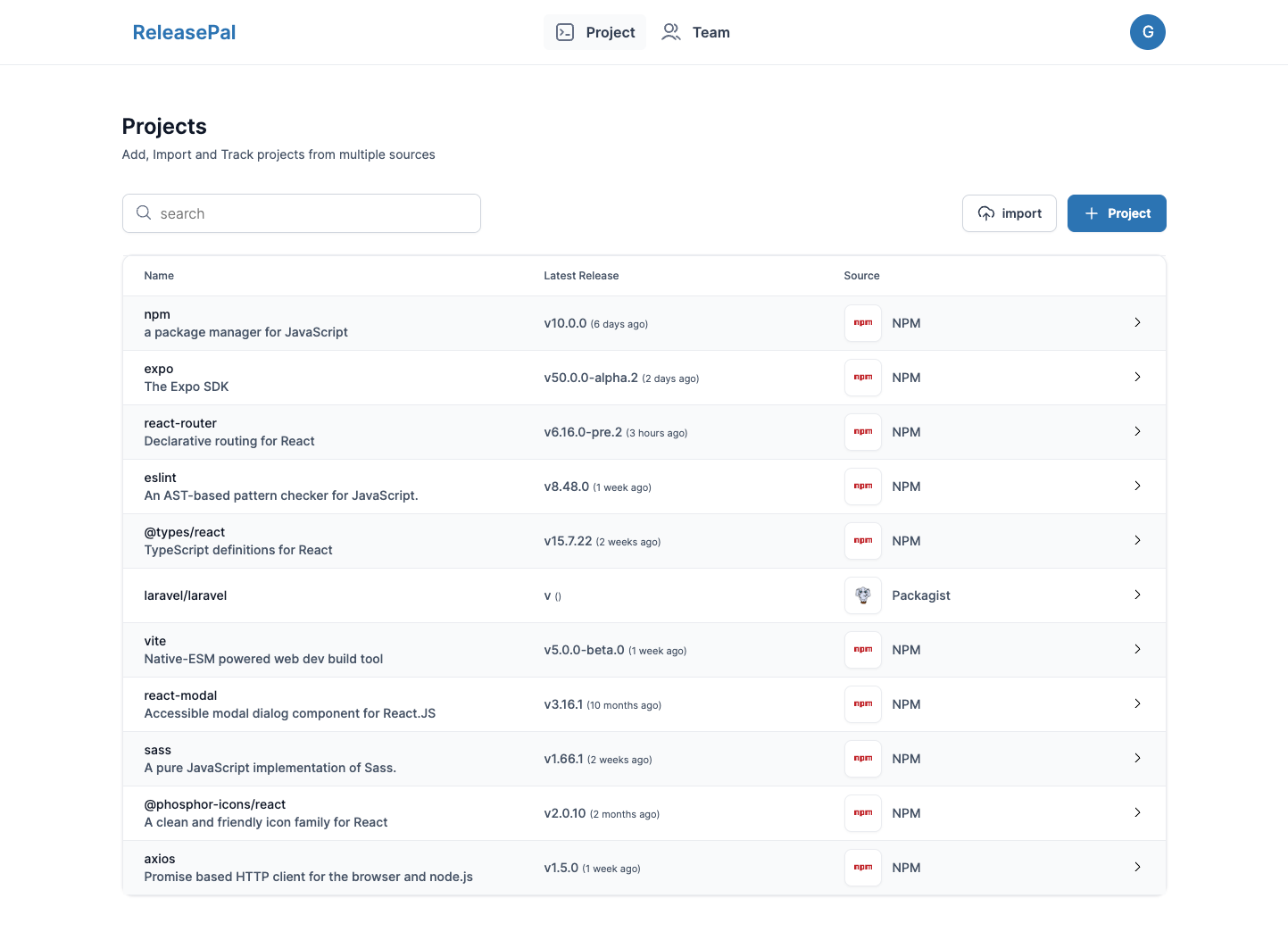Screen dimensions: 1288x940
Task: Click version v8.48.0 release cell
Action: pos(598,487)
